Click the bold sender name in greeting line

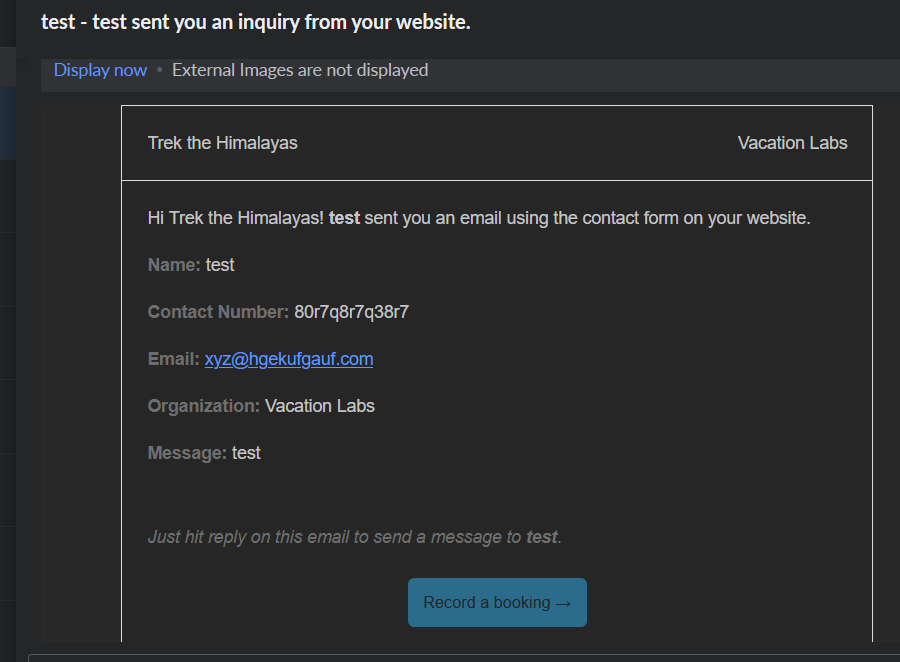point(344,218)
